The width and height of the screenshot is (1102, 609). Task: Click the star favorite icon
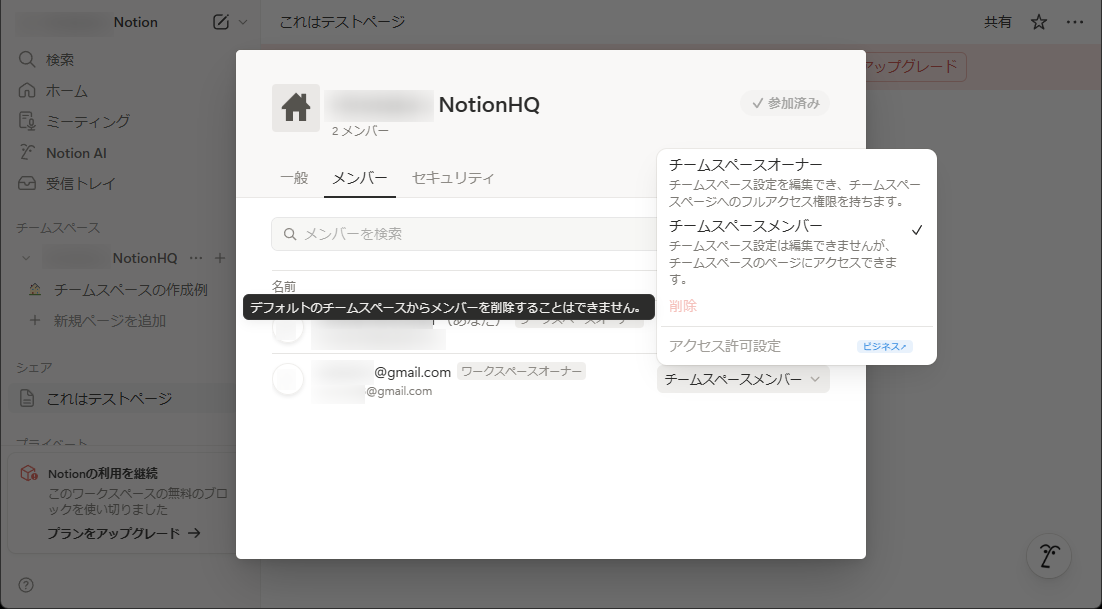click(x=1039, y=22)
